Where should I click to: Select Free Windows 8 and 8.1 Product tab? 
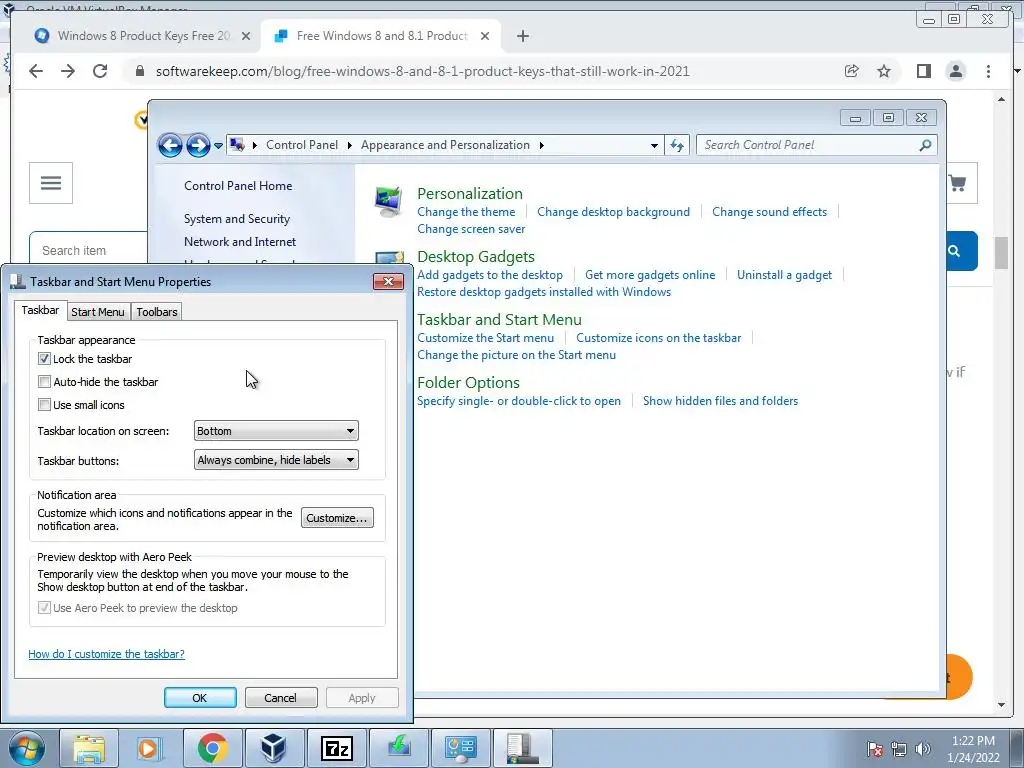381,36
